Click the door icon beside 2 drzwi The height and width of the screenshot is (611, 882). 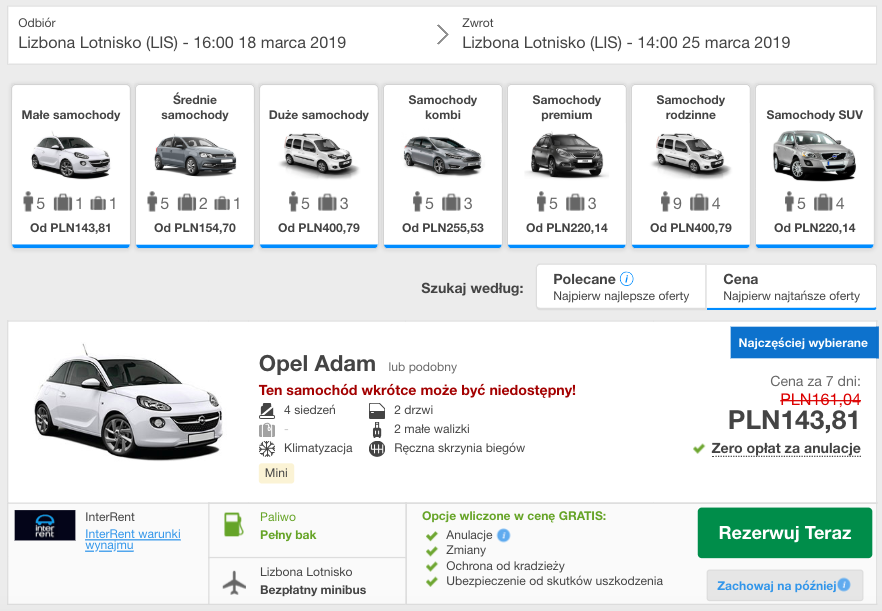click(x=377, y=411)
